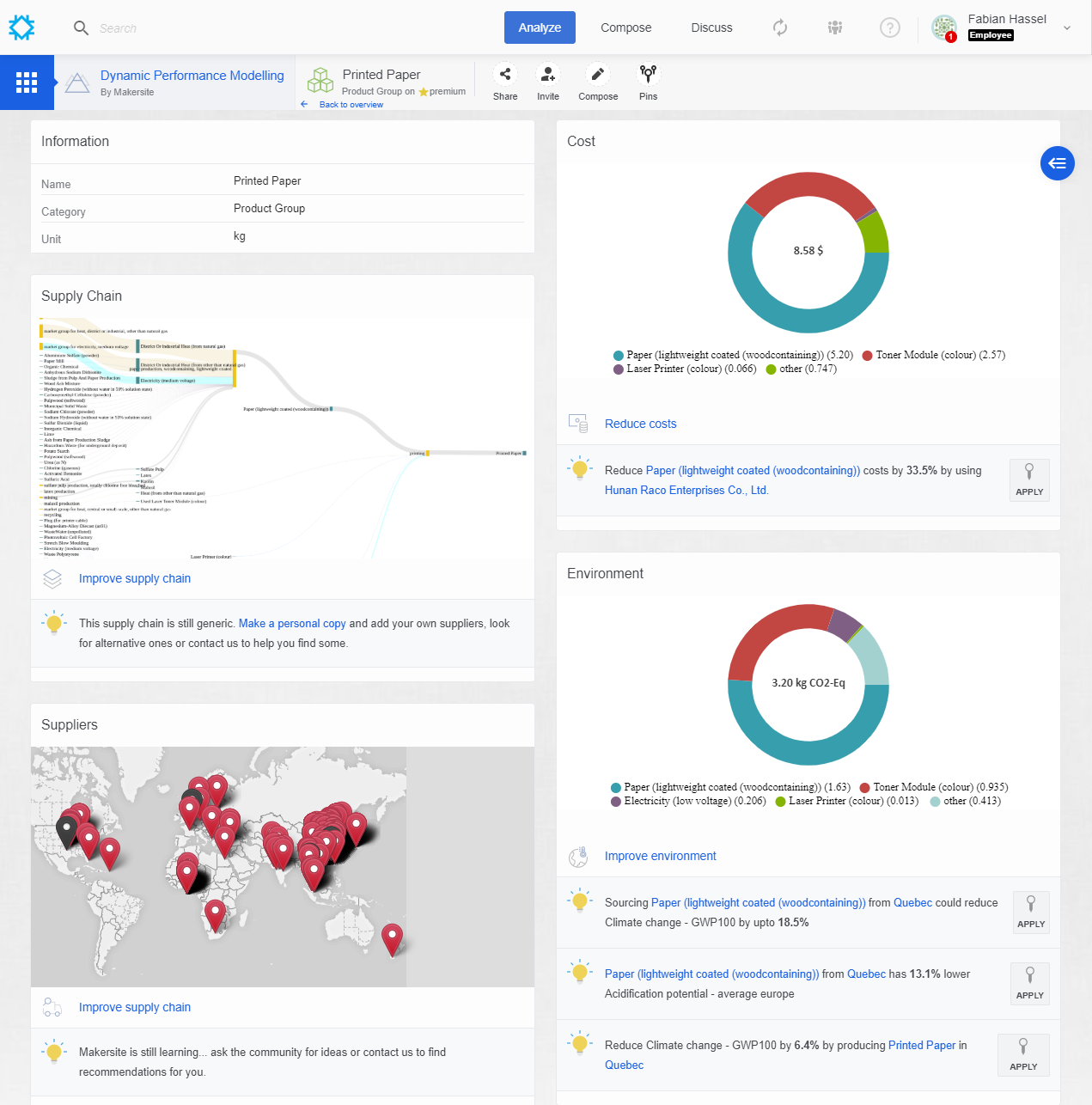This screenshot has width=1092, height=1105.
Task: Switch to the Analyze tab
Action: [540, 27]
